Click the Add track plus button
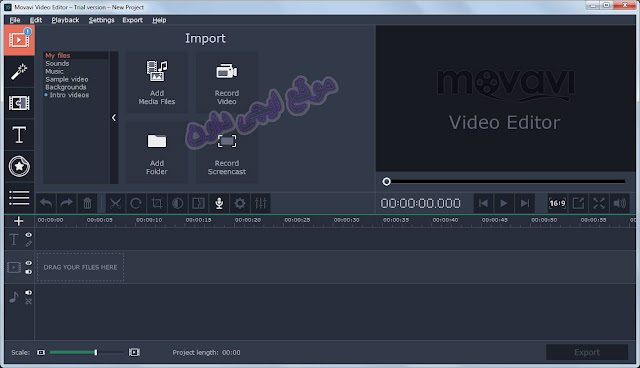This screenshot has height=368, width=640. (18, 221)
